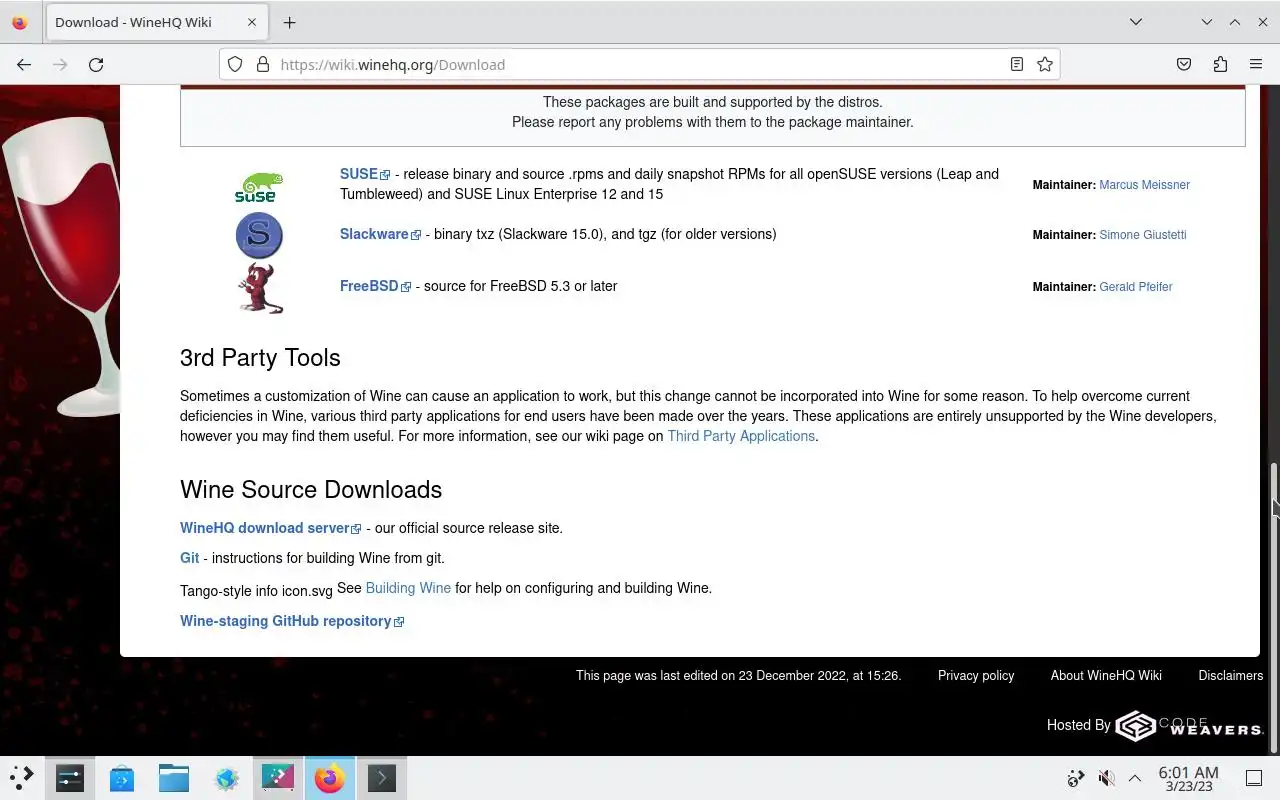Reload the current page
This screenshot has width=1280, height=800.
coord(96,64)
